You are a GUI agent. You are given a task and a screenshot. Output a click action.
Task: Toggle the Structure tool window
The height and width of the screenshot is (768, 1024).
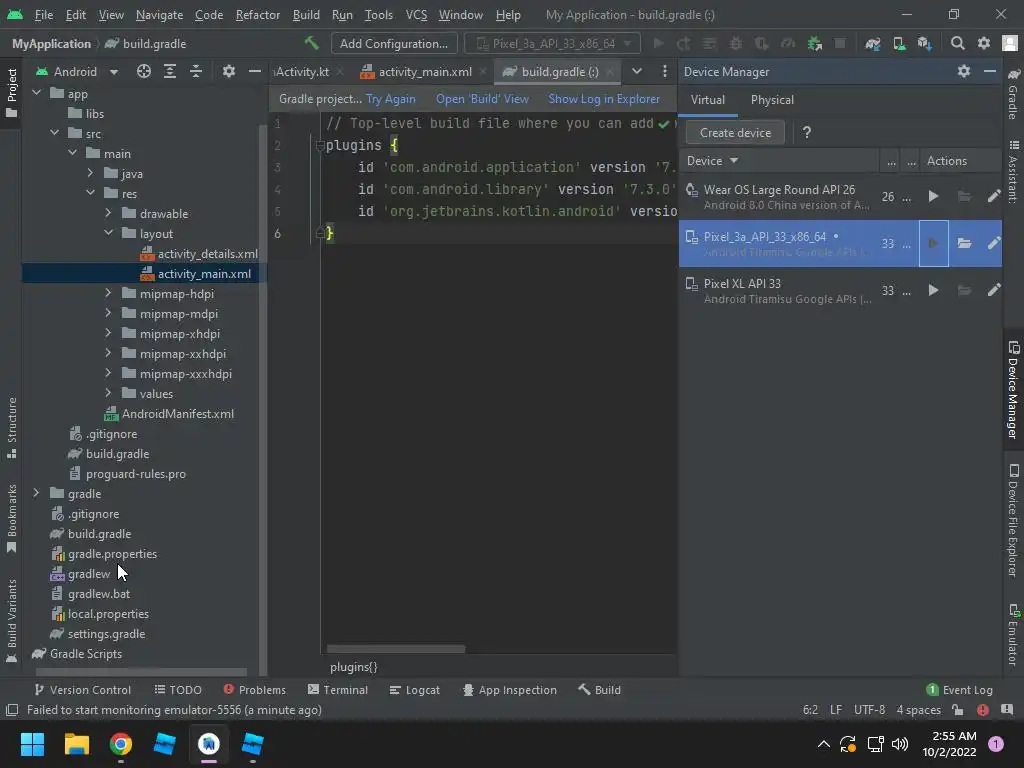coord(11,428)
